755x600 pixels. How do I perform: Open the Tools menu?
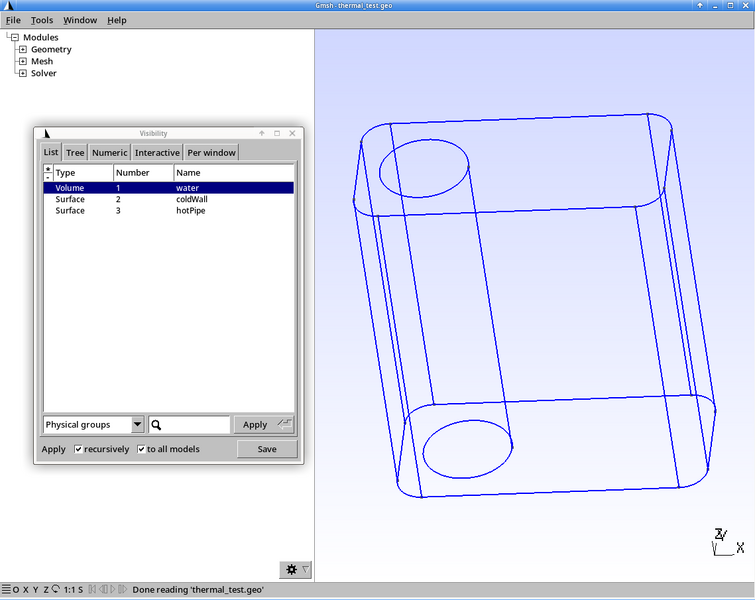click(x=42, y=20)
